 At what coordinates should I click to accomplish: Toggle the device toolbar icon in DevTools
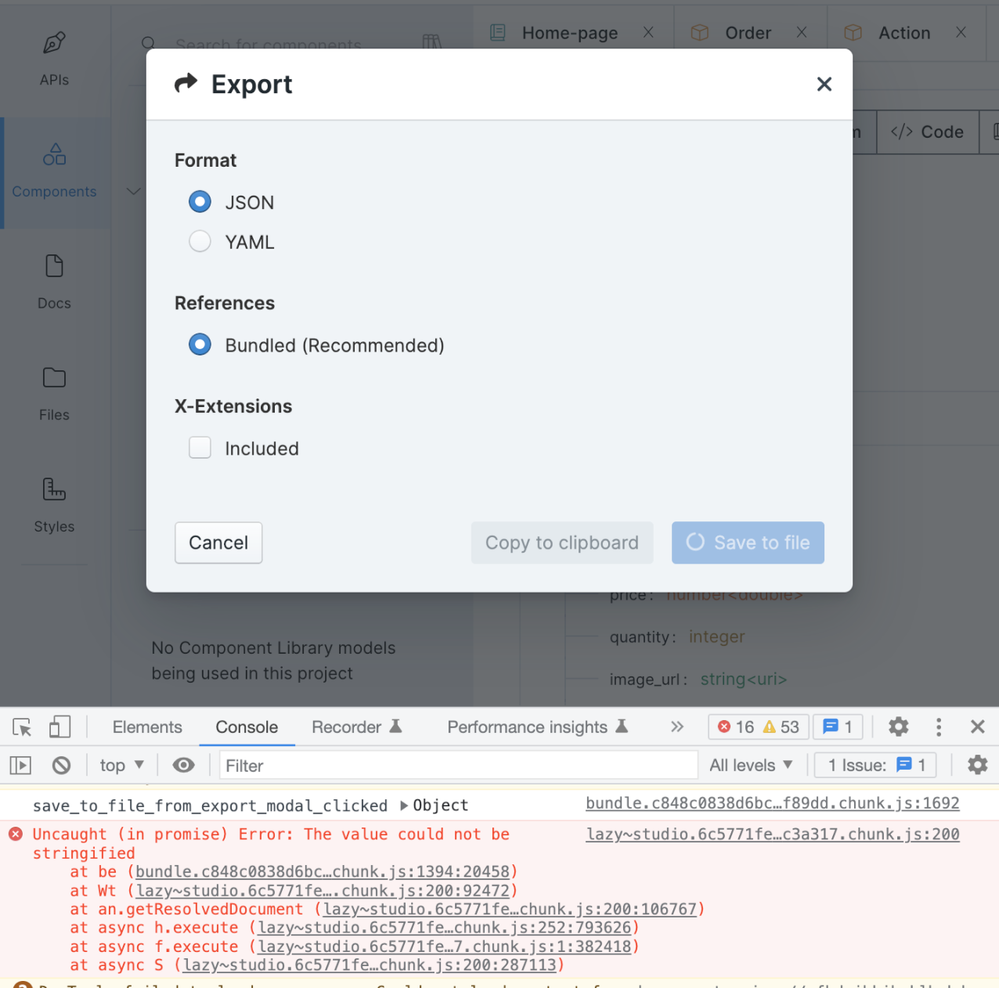pyautogui.click(x=60, y=727)
